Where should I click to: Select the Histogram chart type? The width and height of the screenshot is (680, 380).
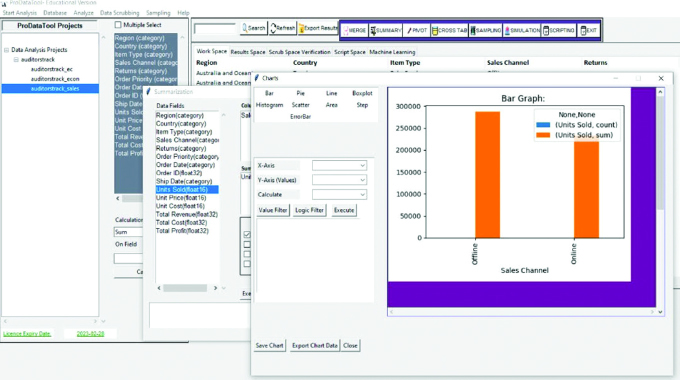[x=269, y=105]
